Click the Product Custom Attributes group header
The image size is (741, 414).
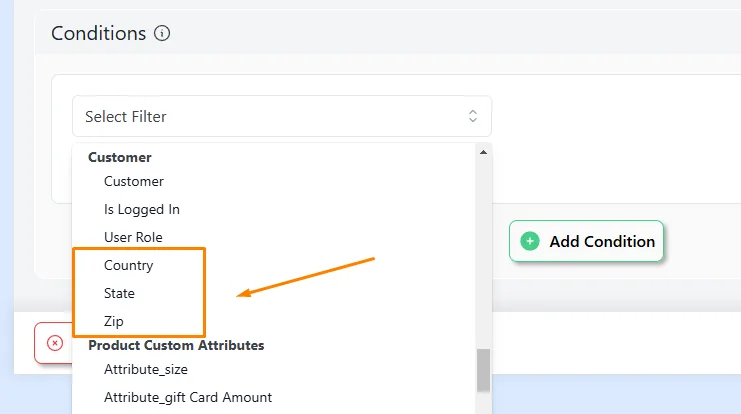coord(176,345)
